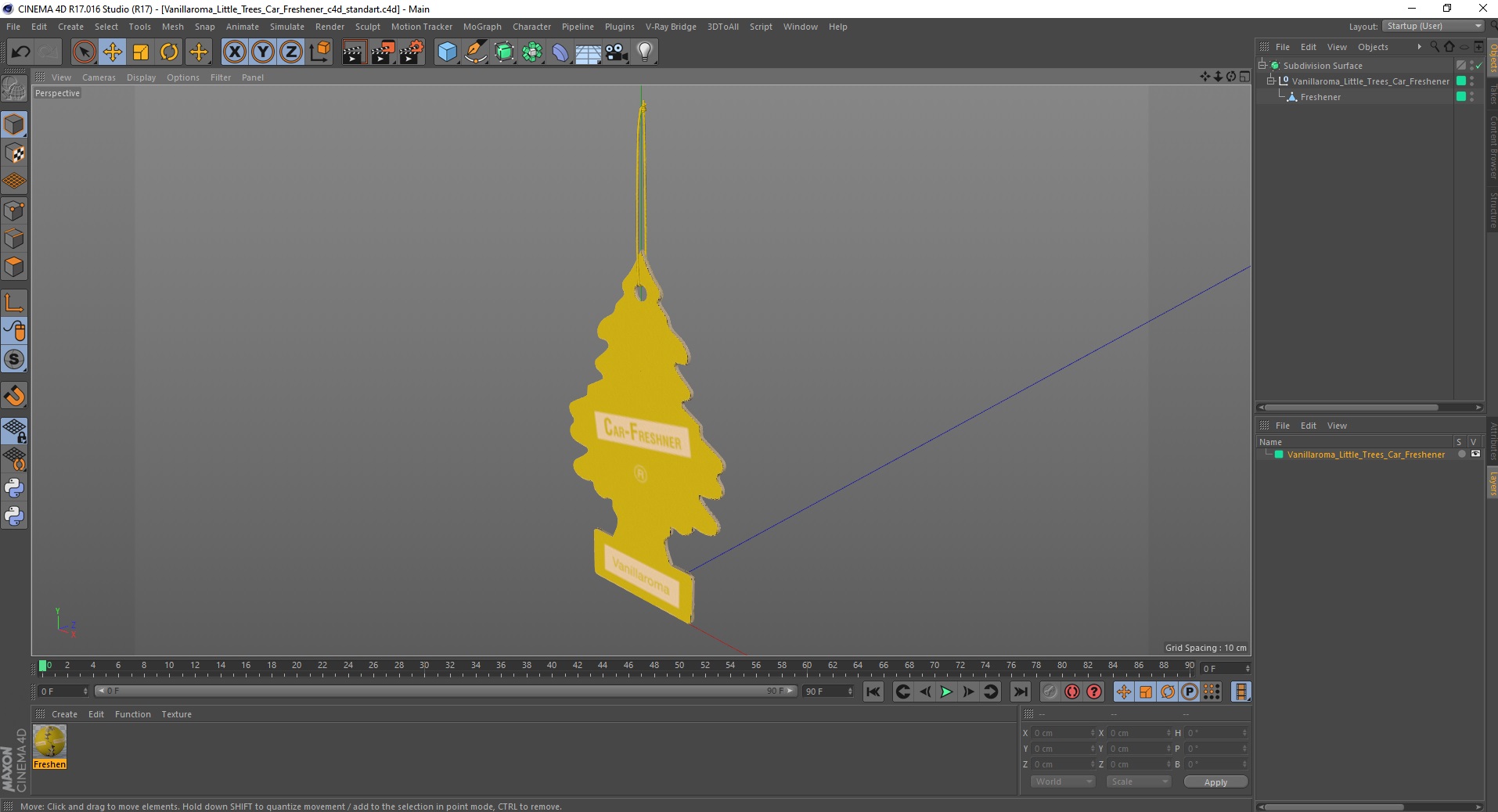The width and height of the screenshot is (1498, 812).
Task: Activate the Move tool in top toolbar
Action: [112, 52]
